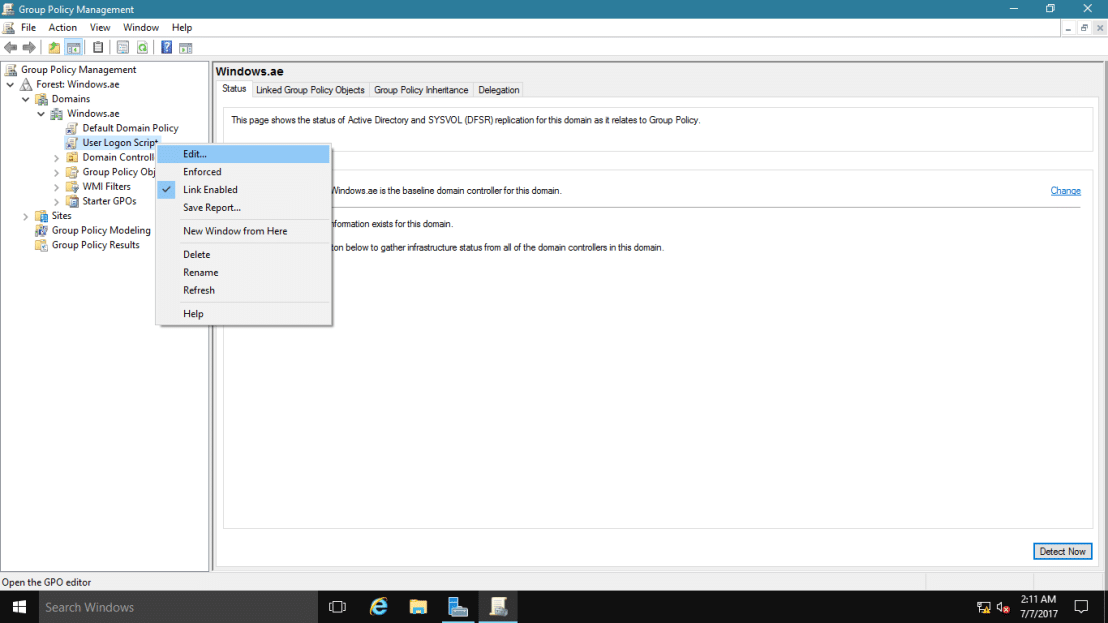
Task: Click the Back arrow in the toolbar
Action: [11, 47]
